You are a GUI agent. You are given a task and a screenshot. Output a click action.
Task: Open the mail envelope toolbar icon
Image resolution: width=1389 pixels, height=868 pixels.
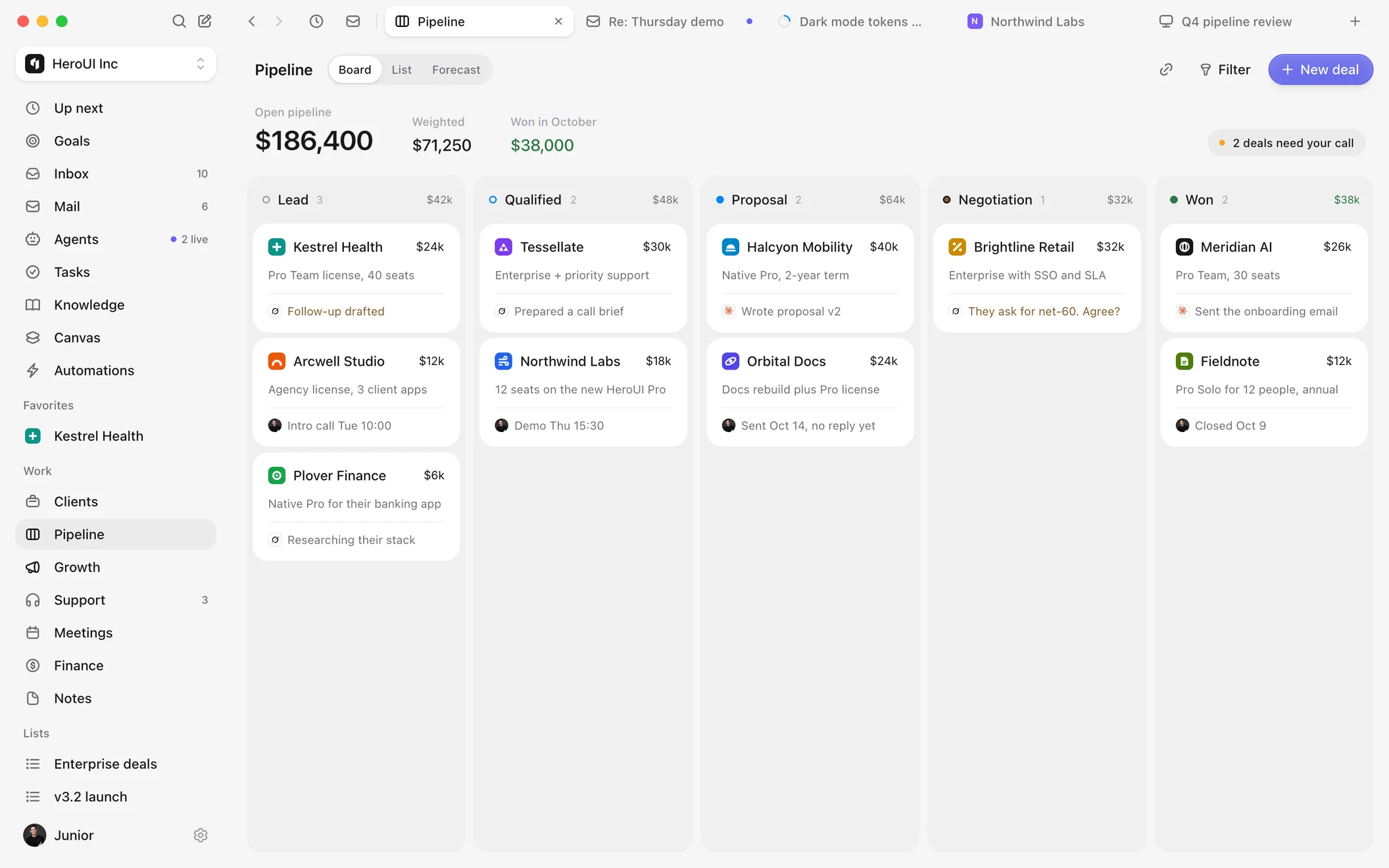tap(353, 21)
